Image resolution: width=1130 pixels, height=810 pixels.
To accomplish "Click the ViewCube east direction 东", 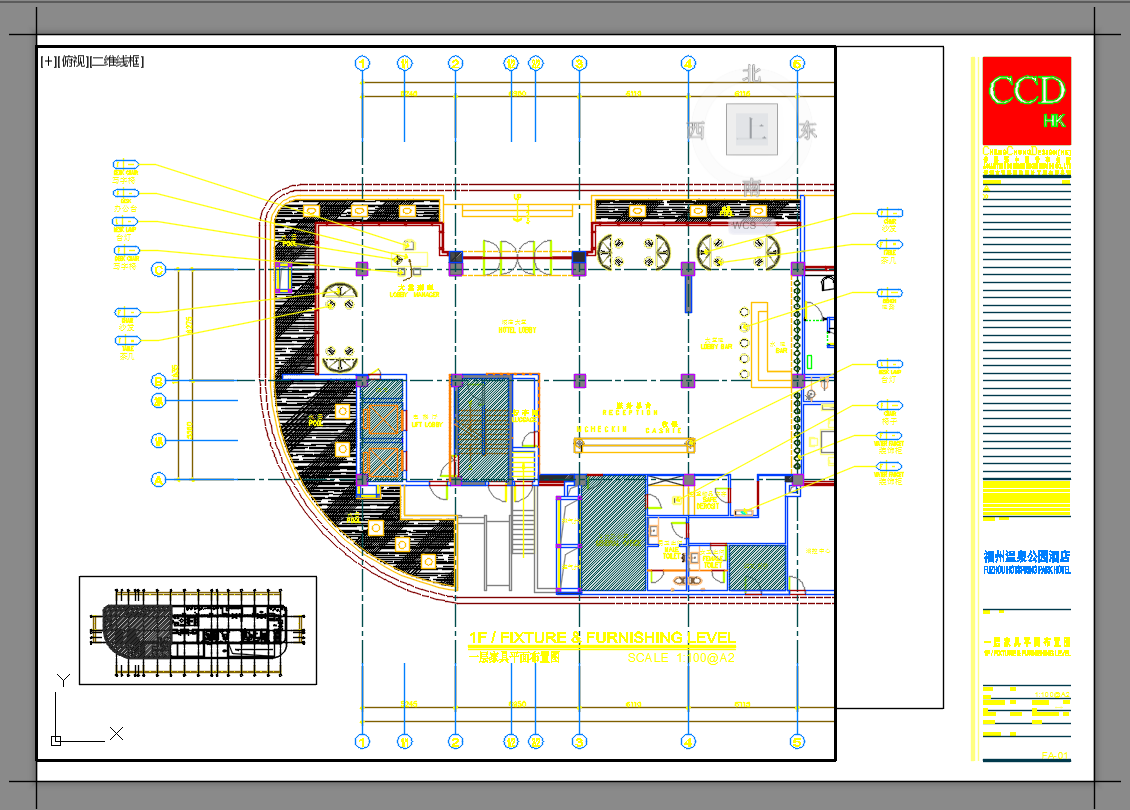I will click(808, 130).
